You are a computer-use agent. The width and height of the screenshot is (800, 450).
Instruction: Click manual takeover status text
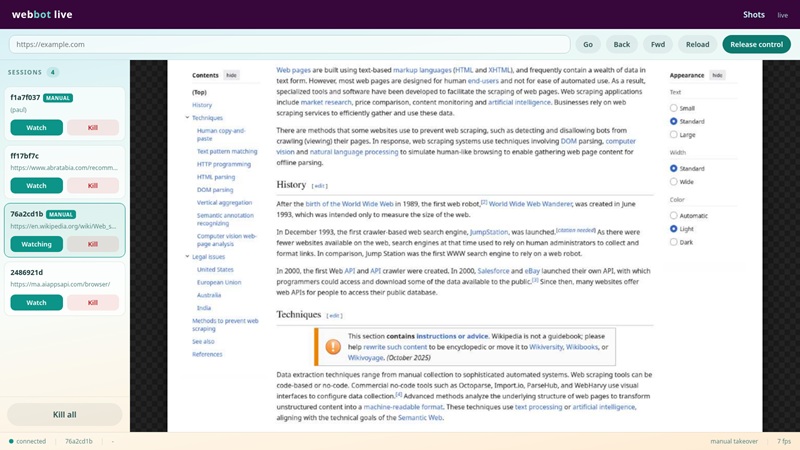734,441
